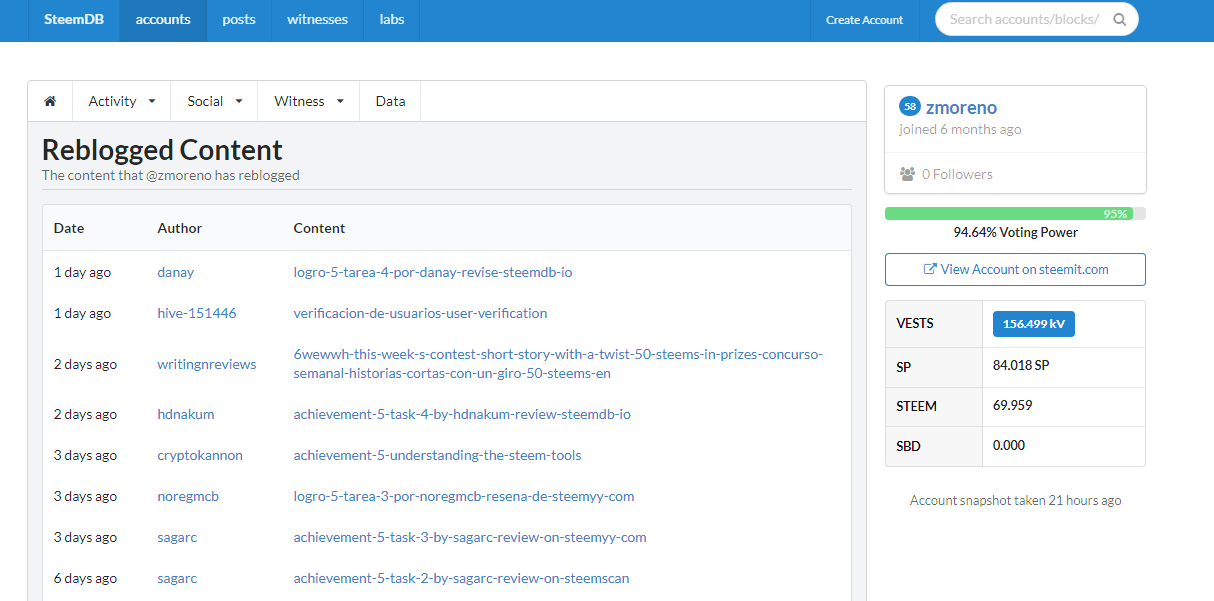Click the 0.000 SBD value
The height and width of the screenshot is (601, 1214).
(1009, 445)
